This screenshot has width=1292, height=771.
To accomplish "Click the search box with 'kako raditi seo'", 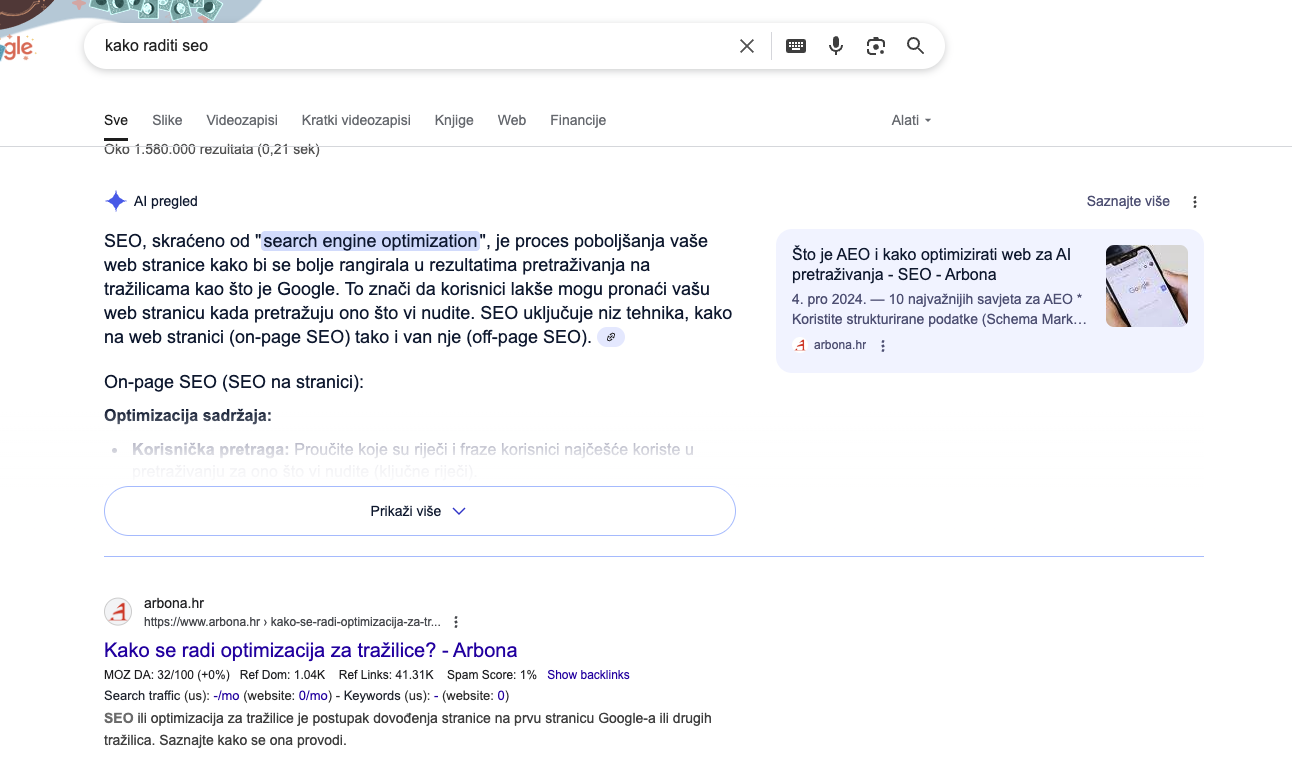I will (415, 46).
